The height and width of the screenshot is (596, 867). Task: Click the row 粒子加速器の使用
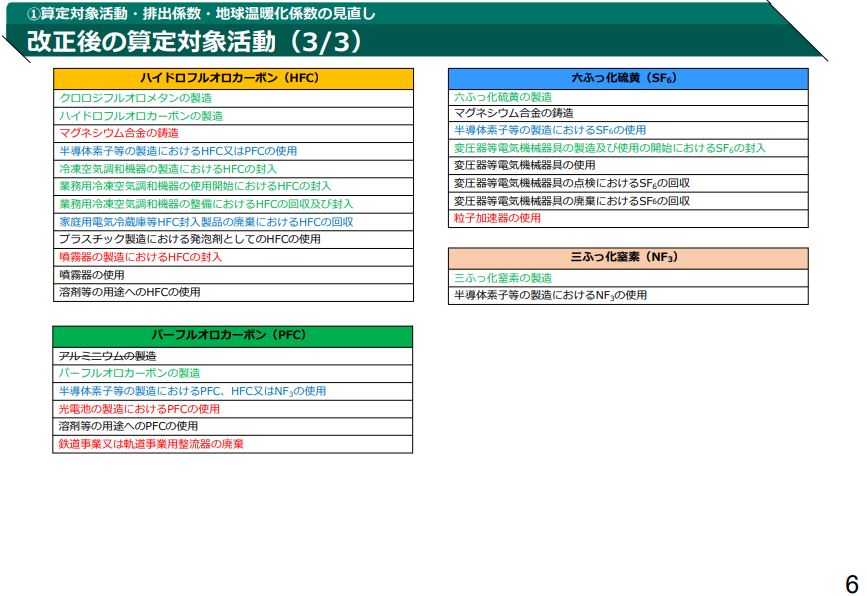coord(628,218)
